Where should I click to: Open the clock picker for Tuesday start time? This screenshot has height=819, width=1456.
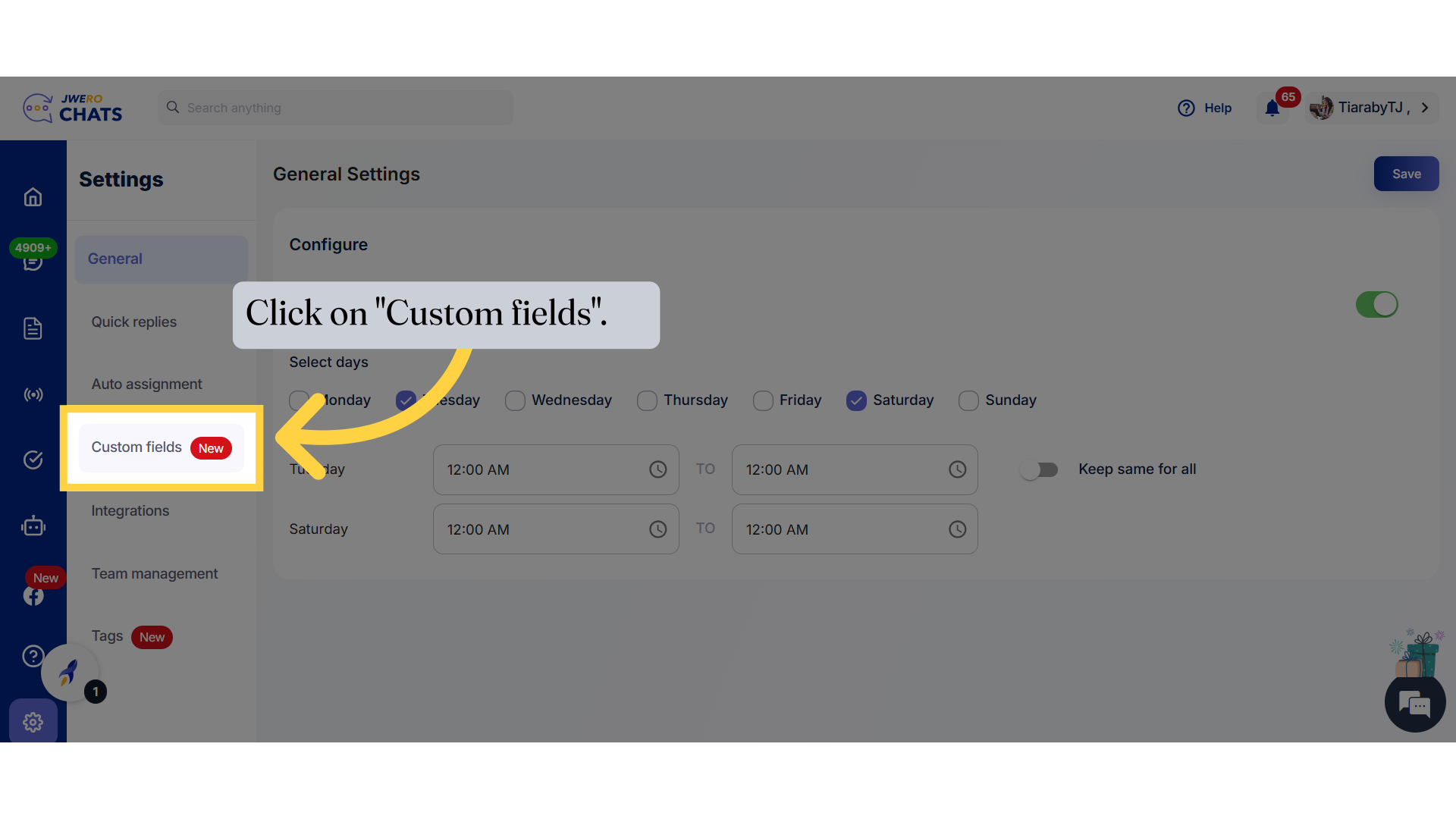(x=657, y=469)
